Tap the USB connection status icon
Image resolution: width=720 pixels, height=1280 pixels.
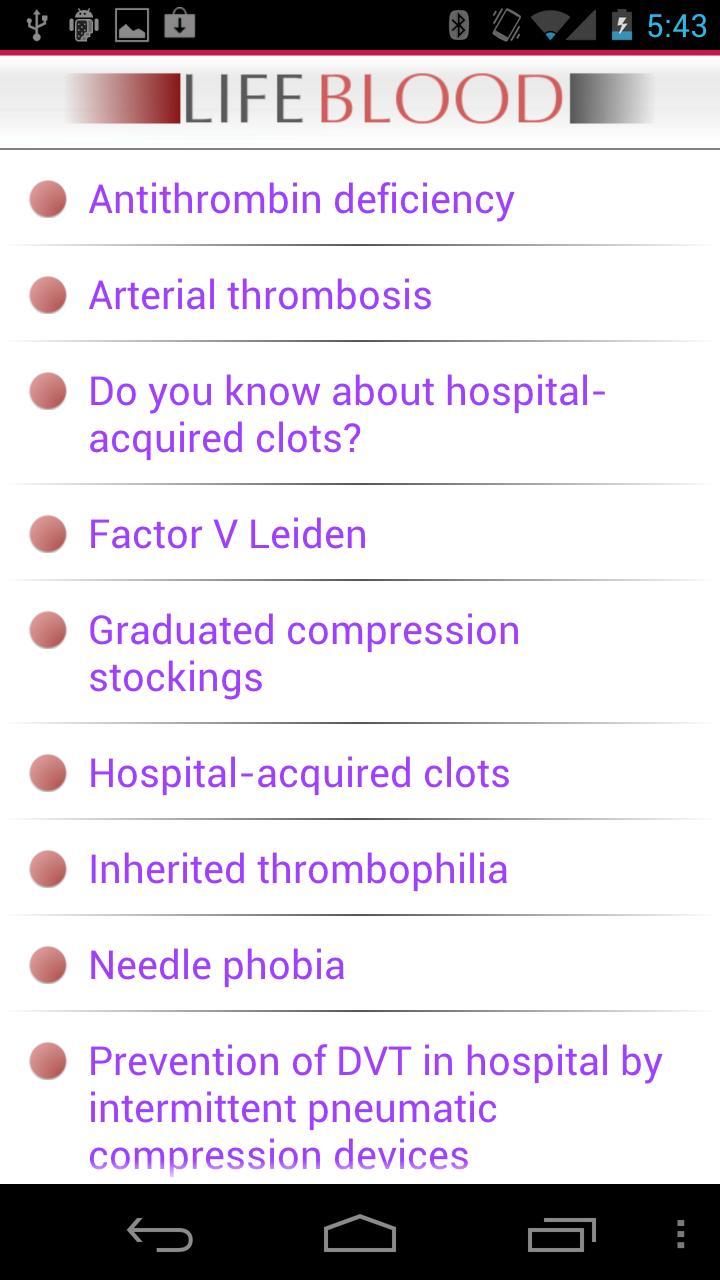coord(36,25)
